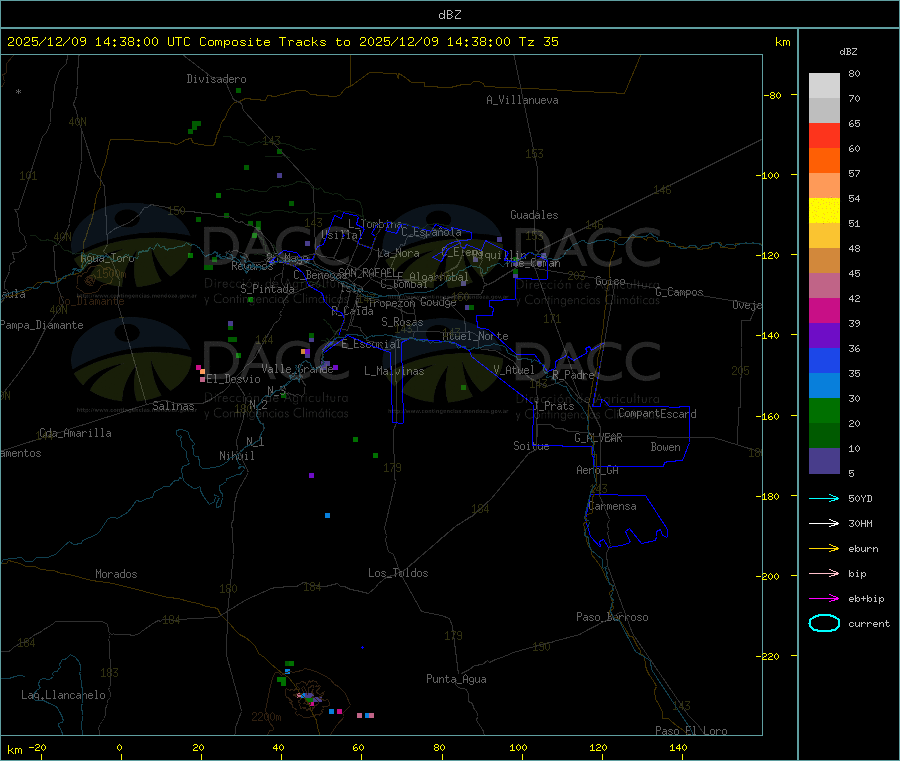Click the cyan current ellipse legend icon
900x761 pixels.
click(824, 623)
